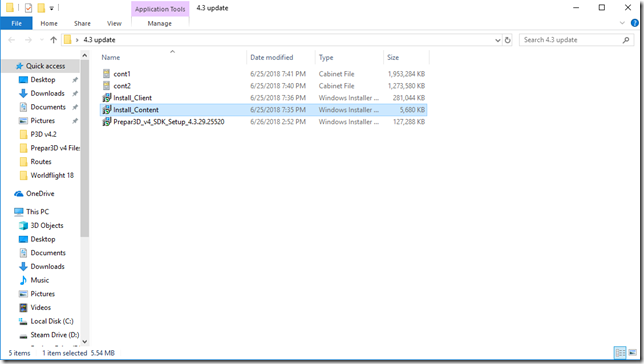Expand the ribbon with the chevron

coord(622,23)
